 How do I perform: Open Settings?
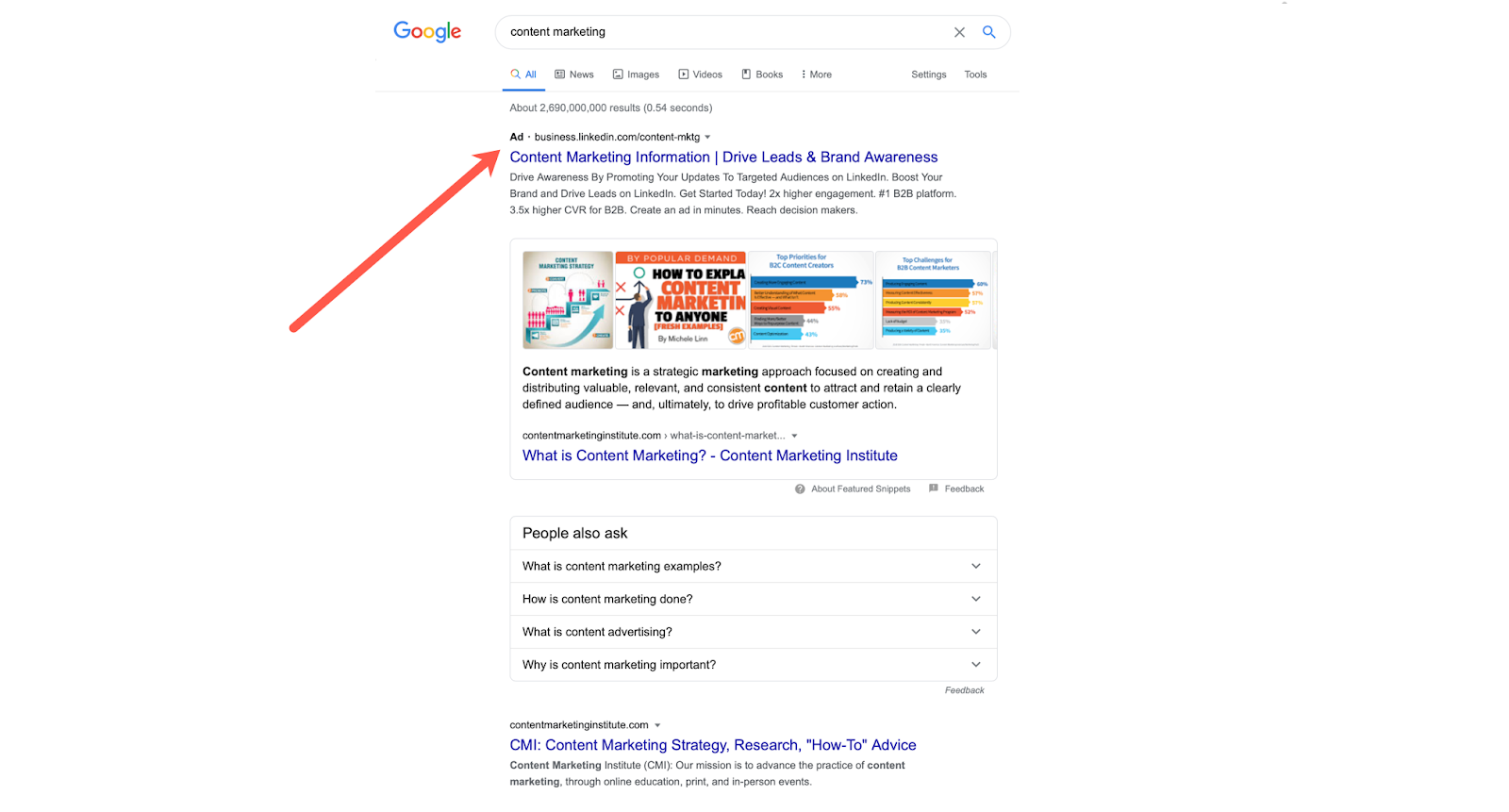[x=929, y=75]
